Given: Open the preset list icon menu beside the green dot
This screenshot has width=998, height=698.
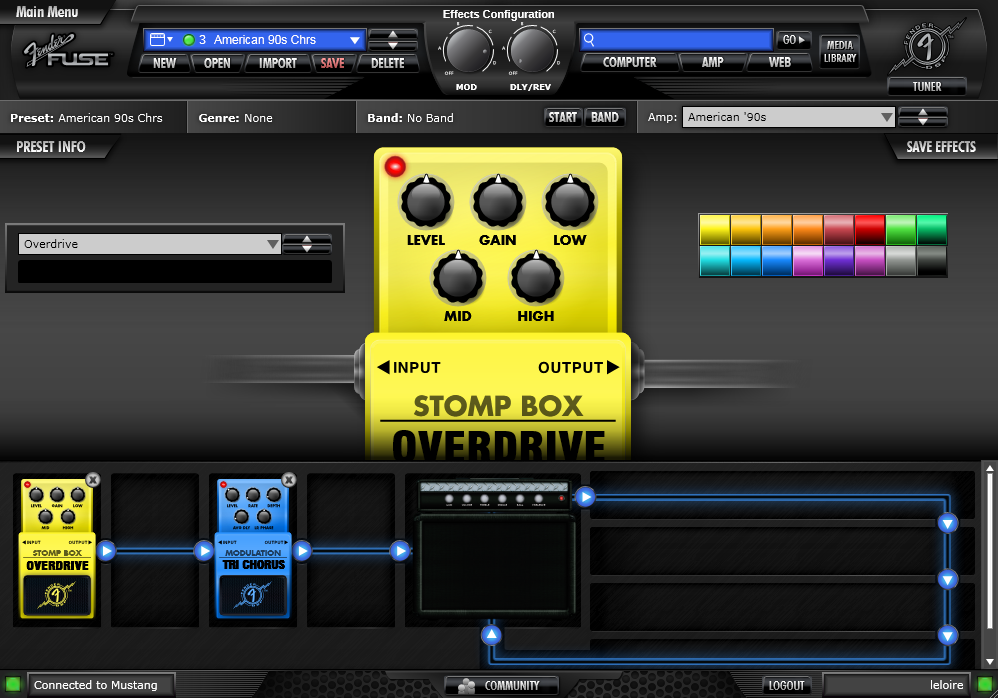Looking at the screenshot, I should (161, 39).
